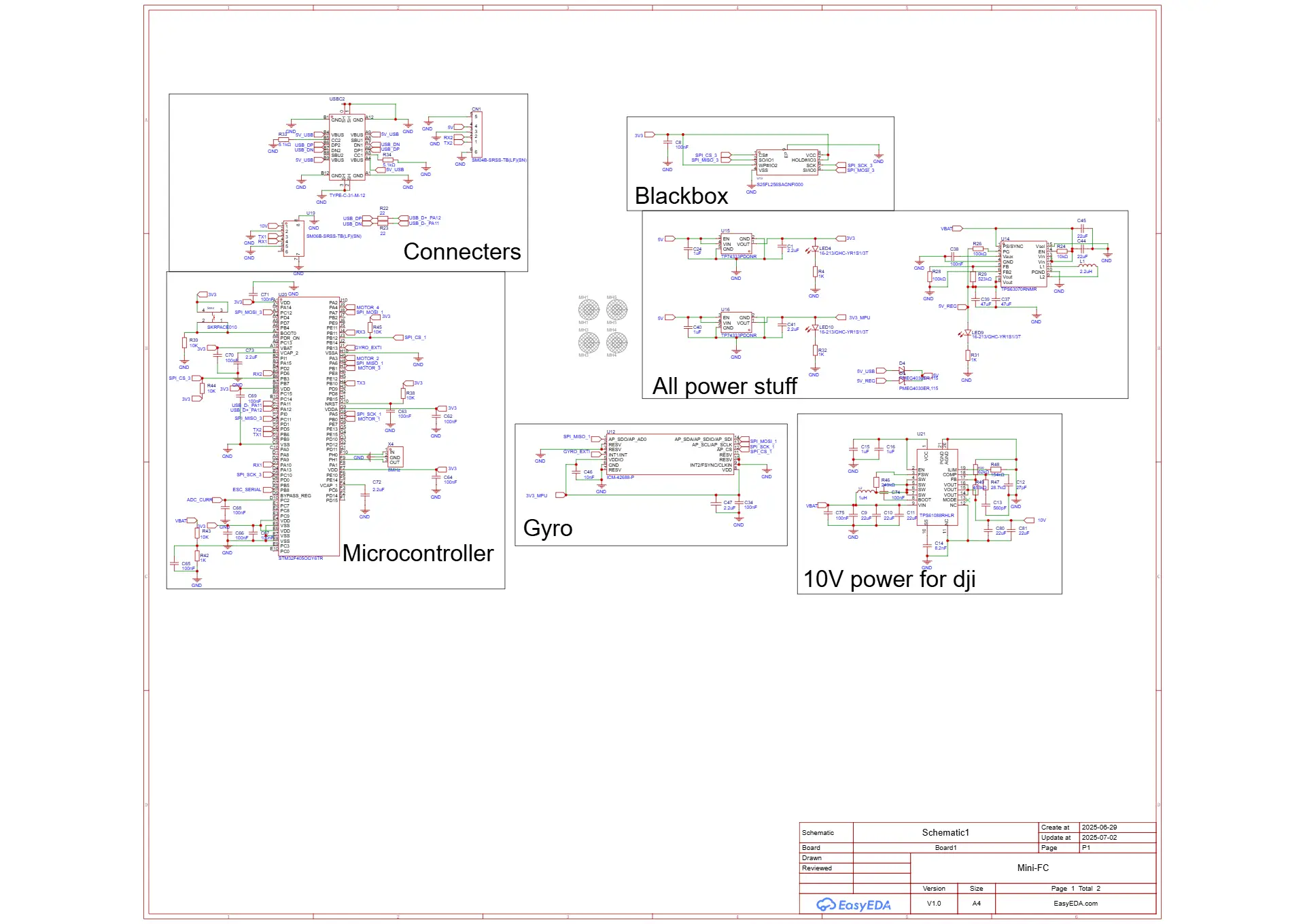Select the R4 1K resistor
The height and width of the screenshot is (924, 1305).
pyautogui.click(x=814, y=273)
